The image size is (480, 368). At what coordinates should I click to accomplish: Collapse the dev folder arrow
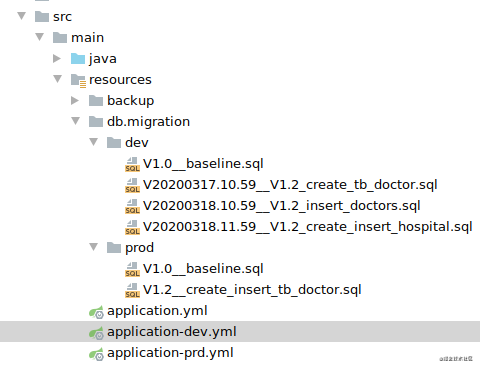pos(94,142)
